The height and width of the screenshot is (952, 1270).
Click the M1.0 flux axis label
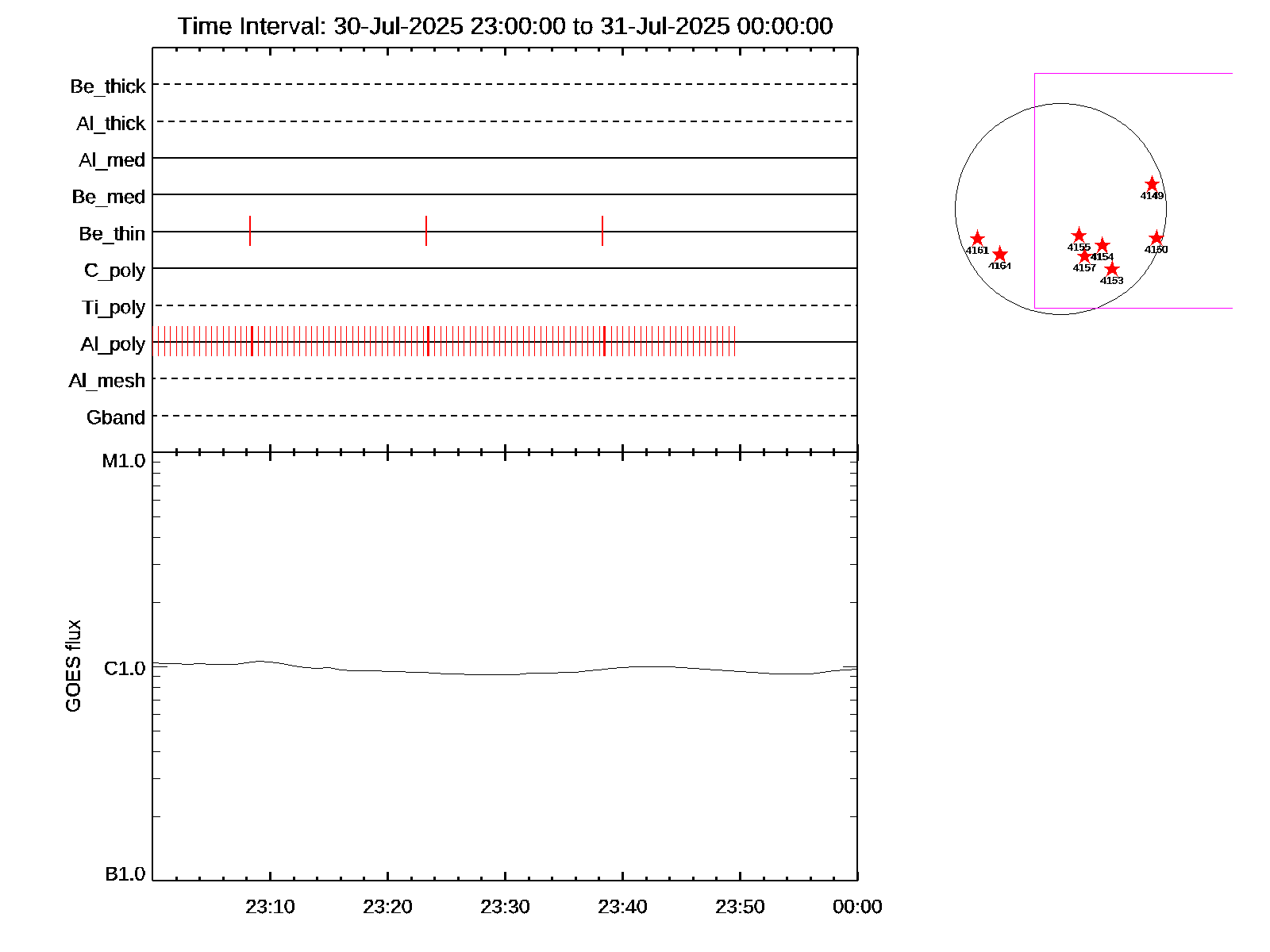(x=124, y=461)
